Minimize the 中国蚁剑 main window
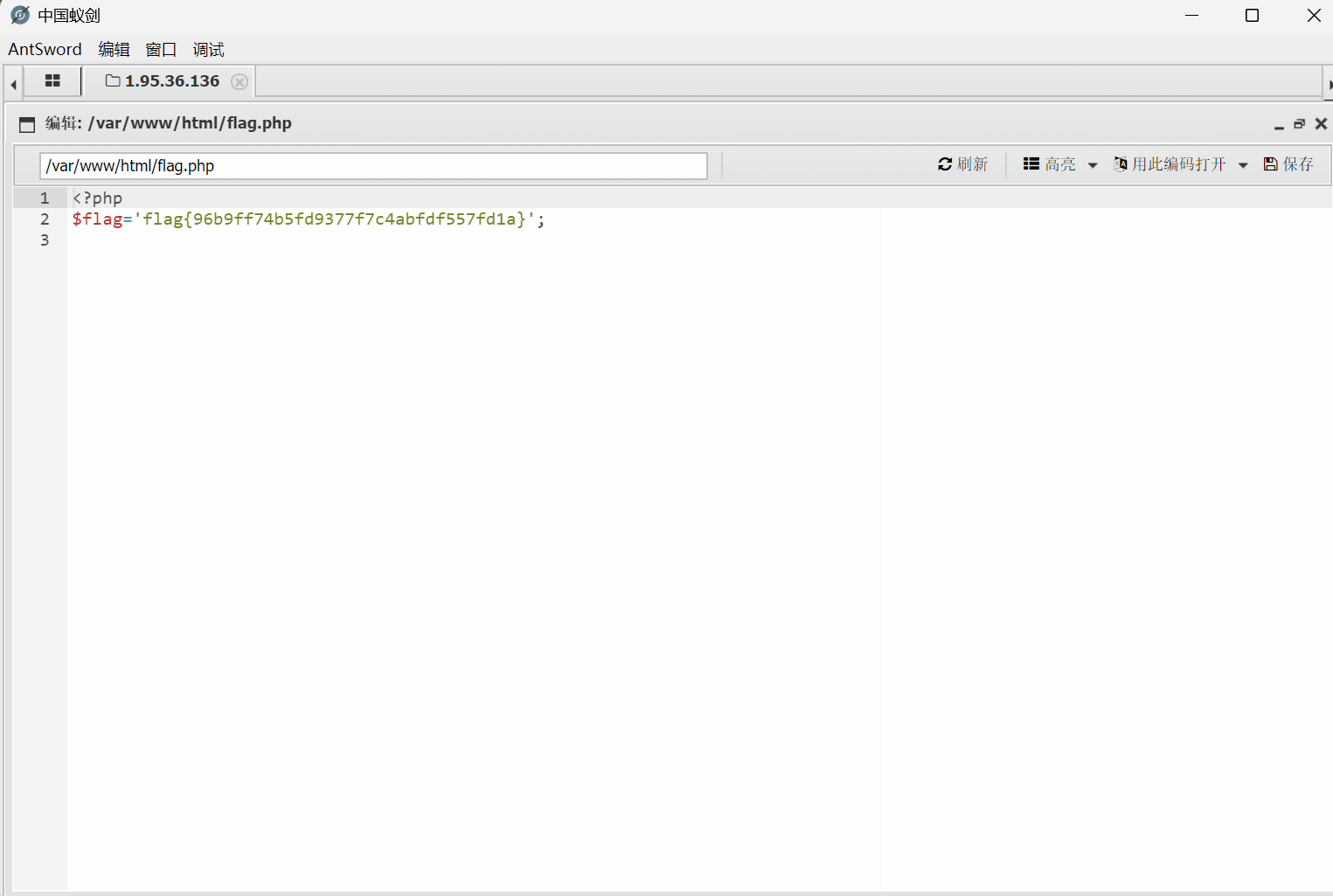Viewport: 1333px width, 896px height. [1192, 16]
